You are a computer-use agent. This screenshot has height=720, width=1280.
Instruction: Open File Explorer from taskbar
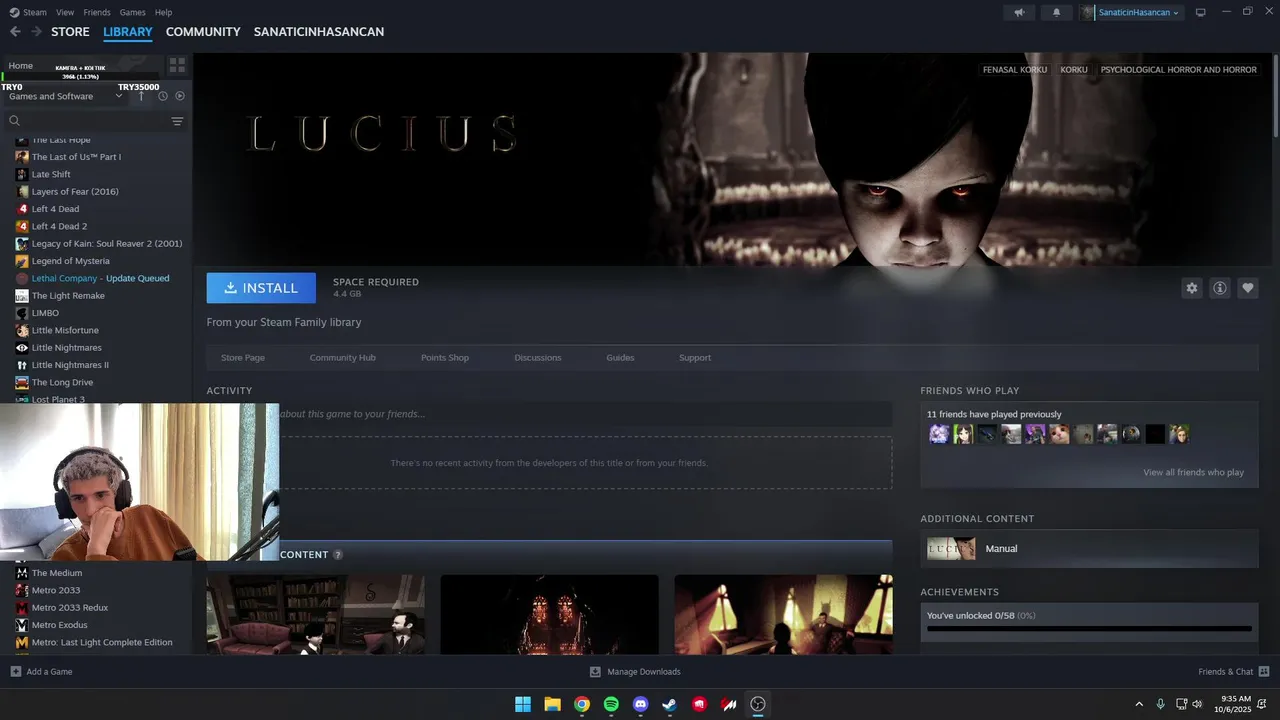(552, 704)
